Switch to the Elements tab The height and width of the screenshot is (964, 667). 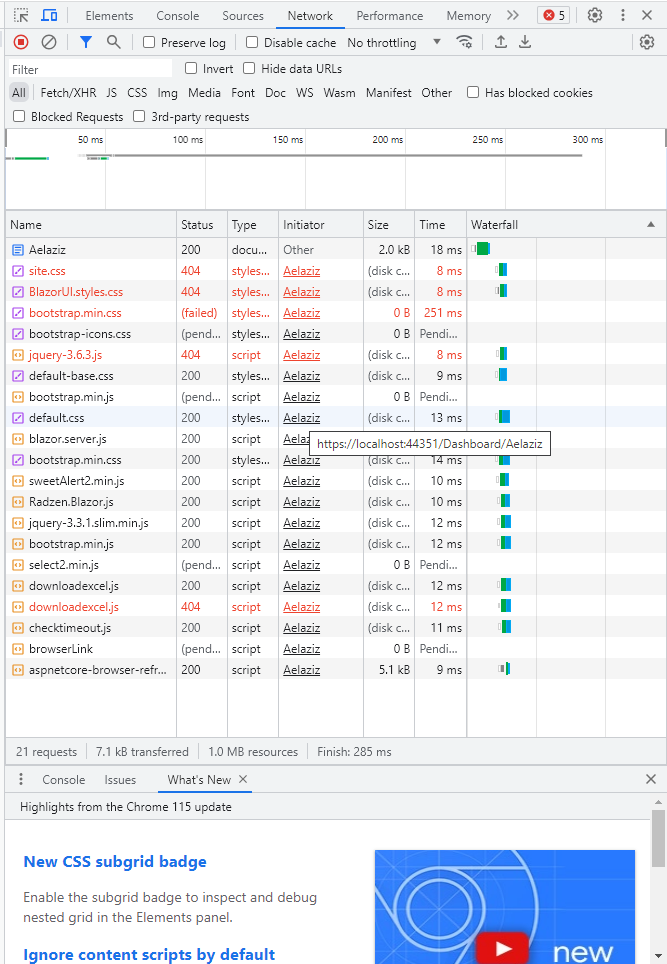point(109,15)
